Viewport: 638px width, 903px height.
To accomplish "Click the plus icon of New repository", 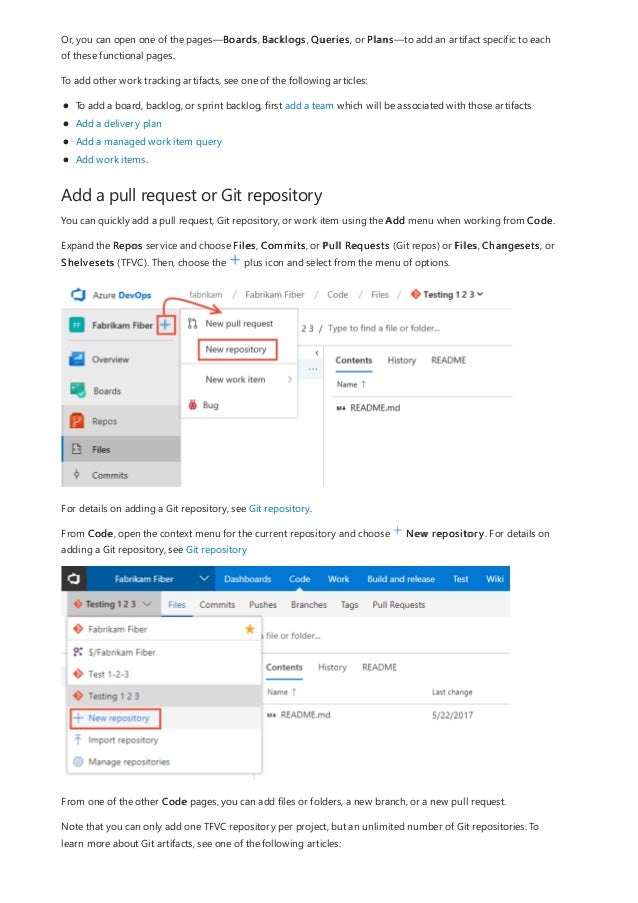I will 78,718.
